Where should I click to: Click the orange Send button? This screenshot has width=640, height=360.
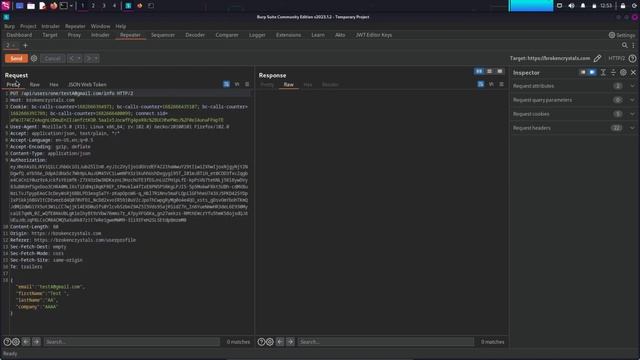(16, 58)
